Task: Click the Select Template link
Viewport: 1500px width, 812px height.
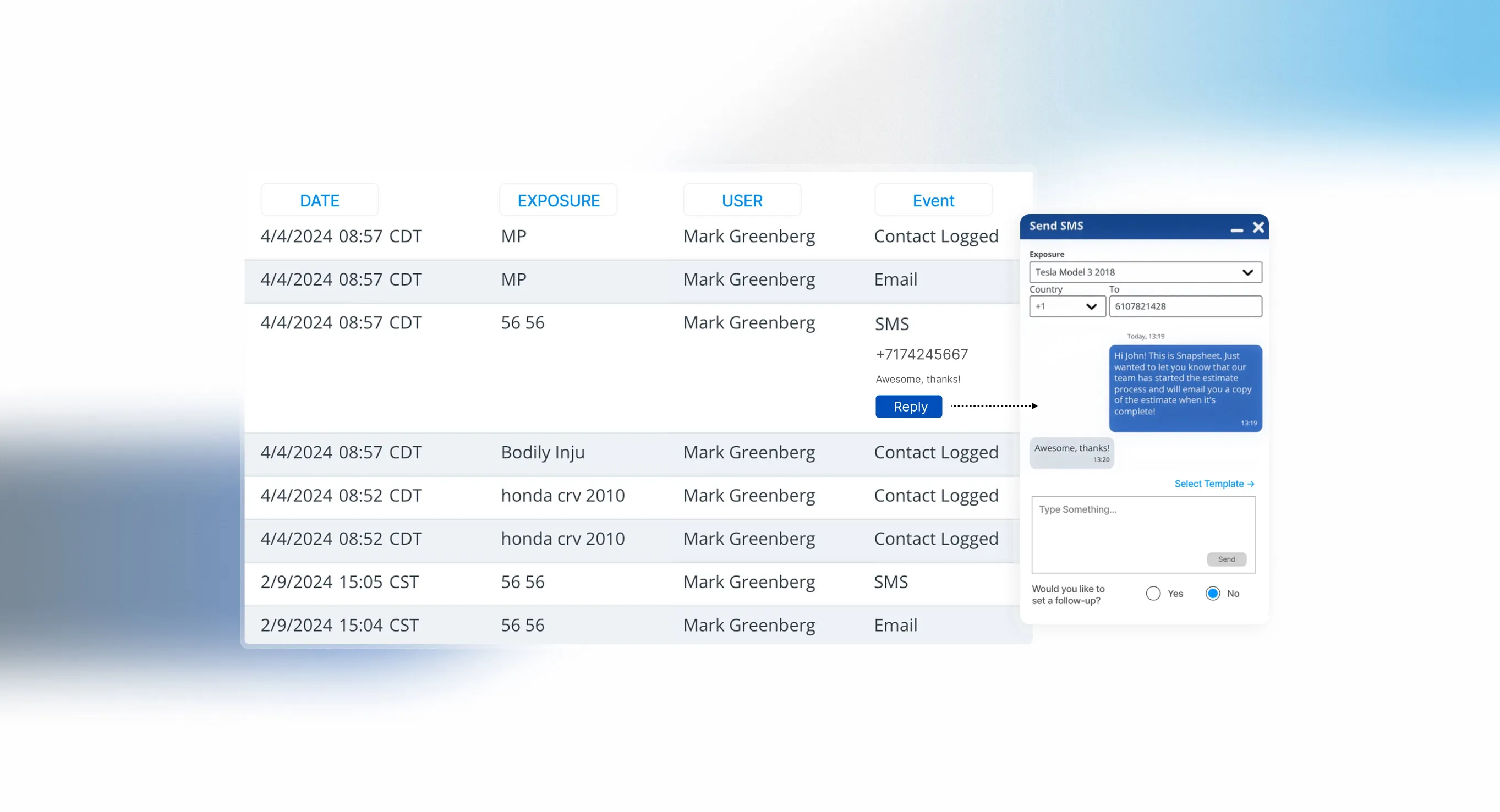Action: [1213, 483]
